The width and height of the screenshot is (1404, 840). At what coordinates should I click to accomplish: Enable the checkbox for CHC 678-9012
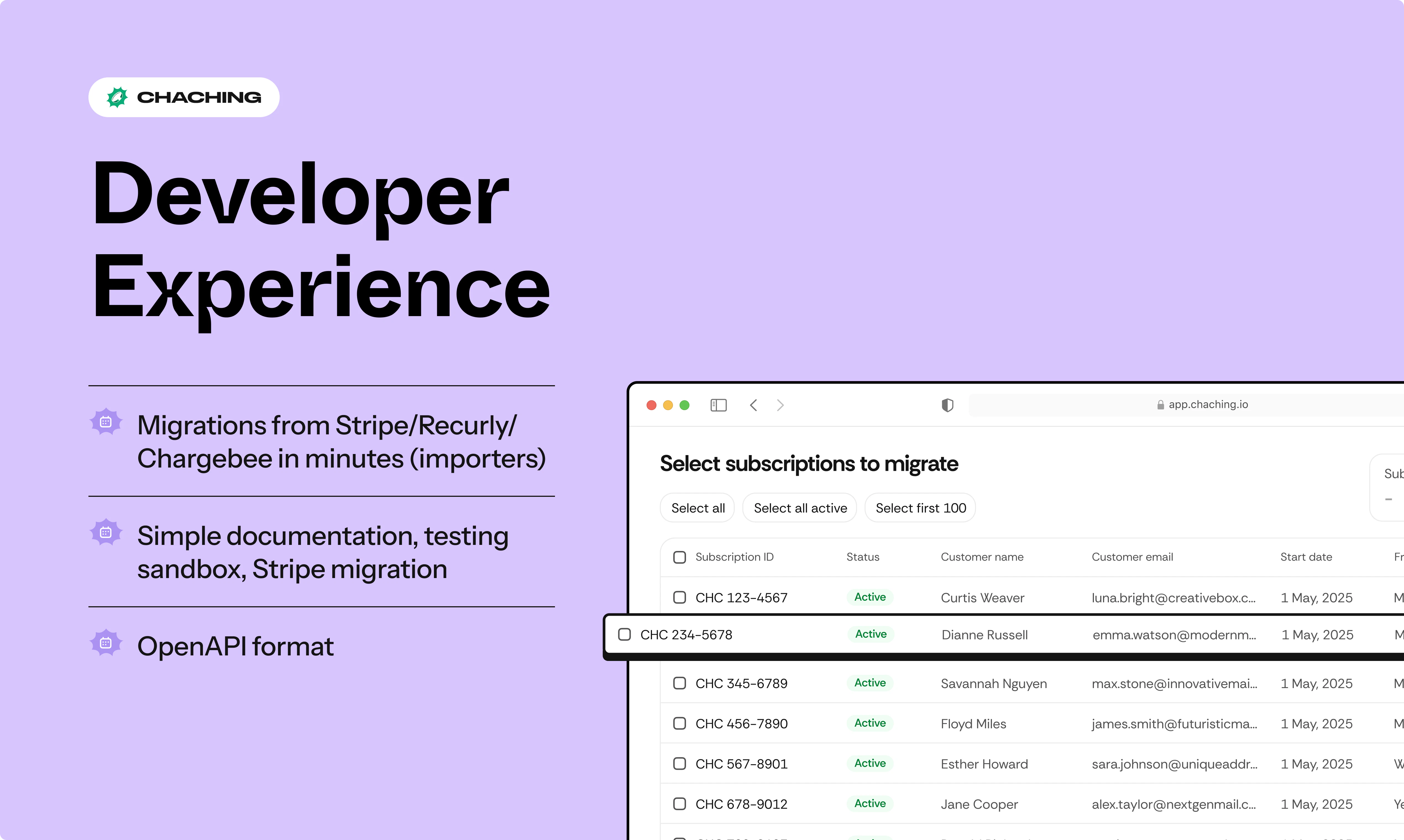[x=679, y=804]
